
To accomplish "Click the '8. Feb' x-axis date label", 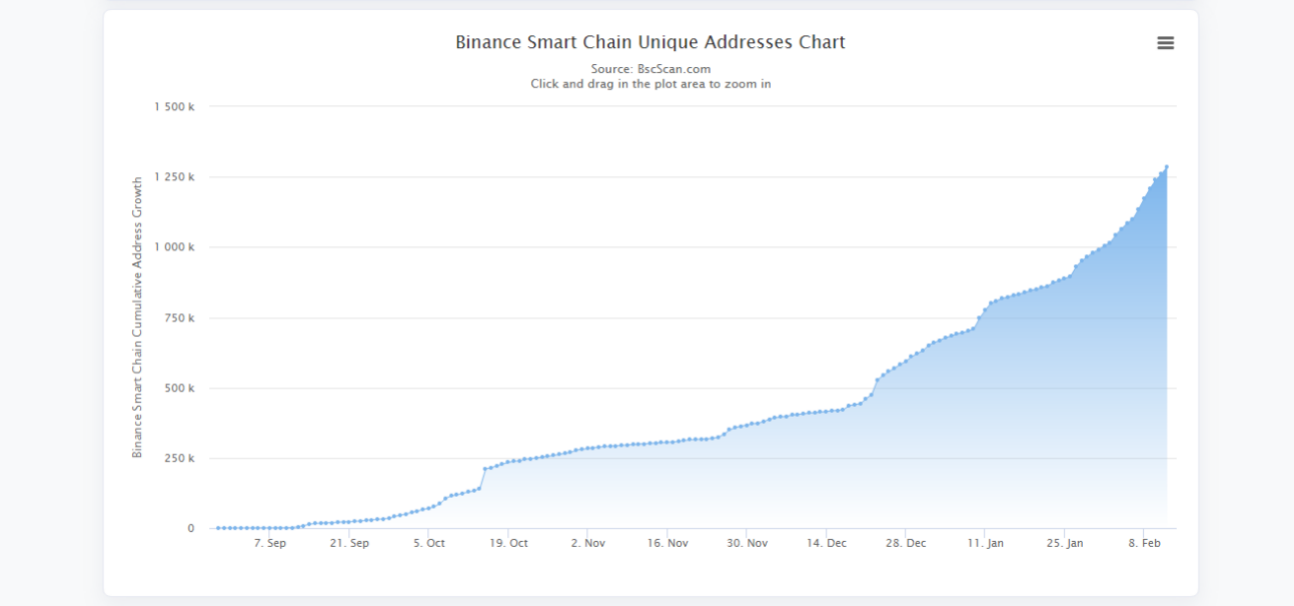I will (x=1144, y=543).
